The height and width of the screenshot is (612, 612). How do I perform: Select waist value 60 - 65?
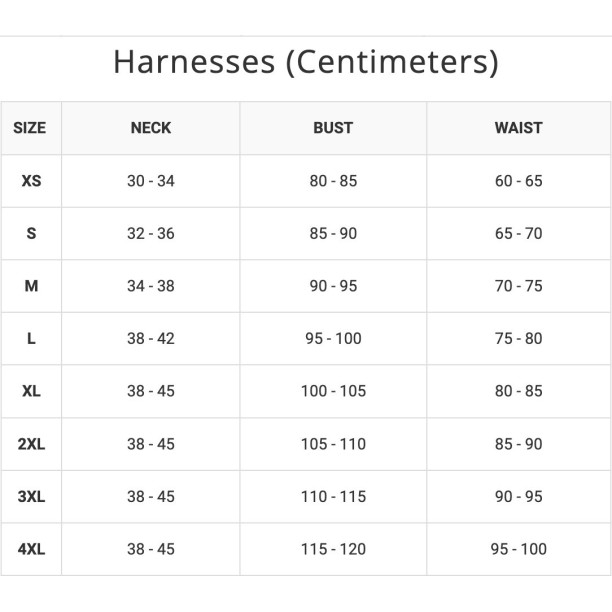pyautogui.click(x=518, y=181)
